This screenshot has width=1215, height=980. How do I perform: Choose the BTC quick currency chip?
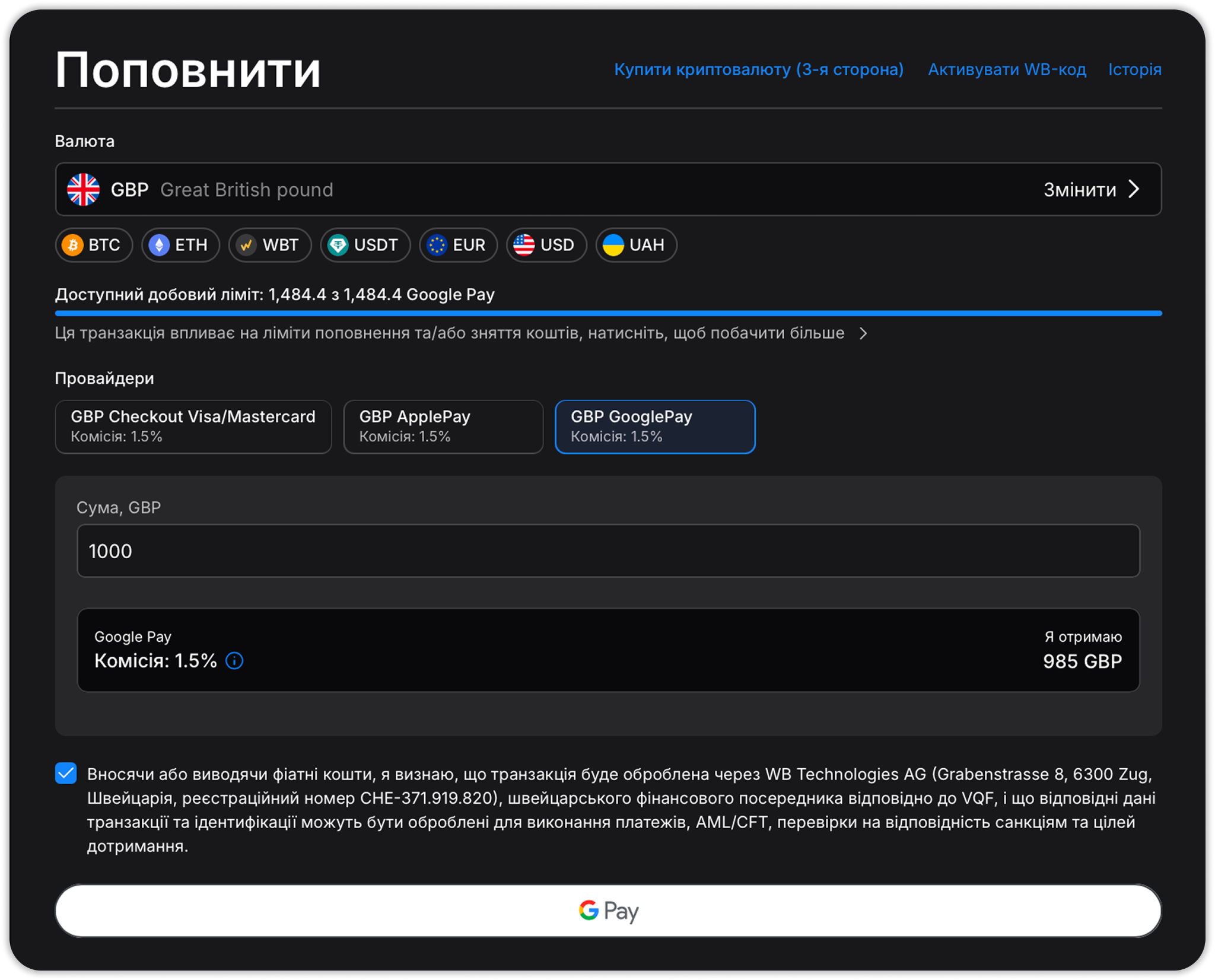(94, 245)
